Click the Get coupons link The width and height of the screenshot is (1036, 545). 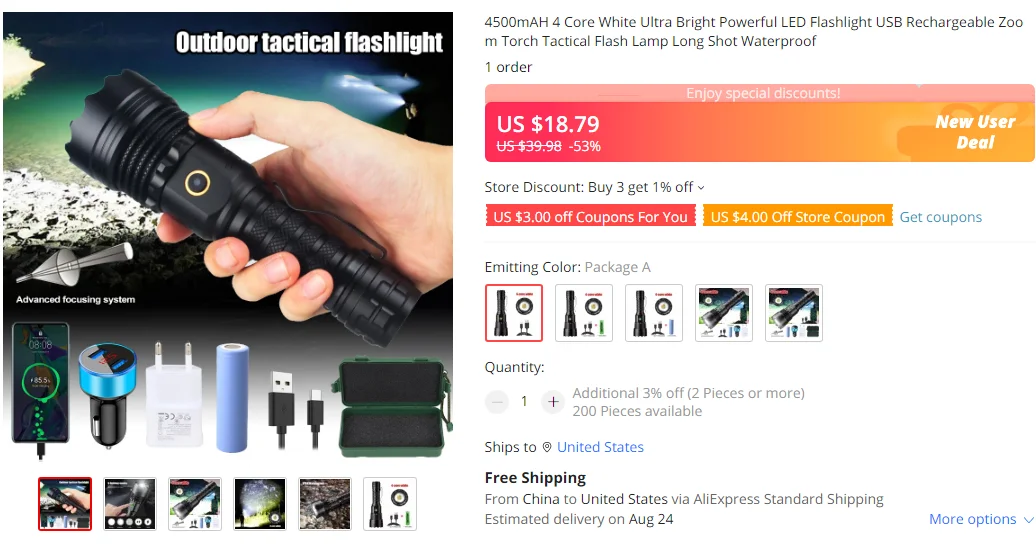point(941,217)
